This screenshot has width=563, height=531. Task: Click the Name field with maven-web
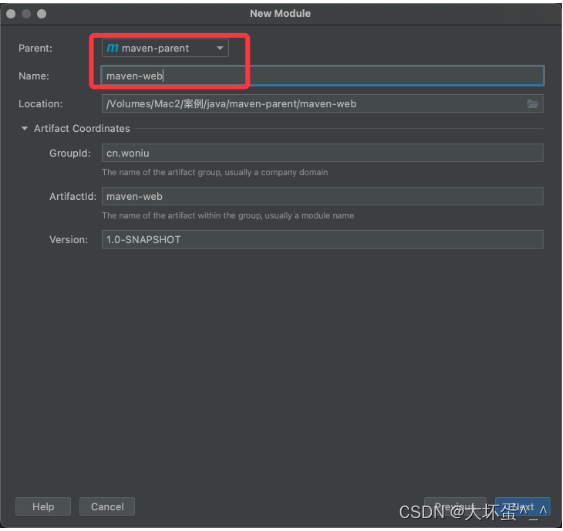pyautogui.click(x=323, y=76)
